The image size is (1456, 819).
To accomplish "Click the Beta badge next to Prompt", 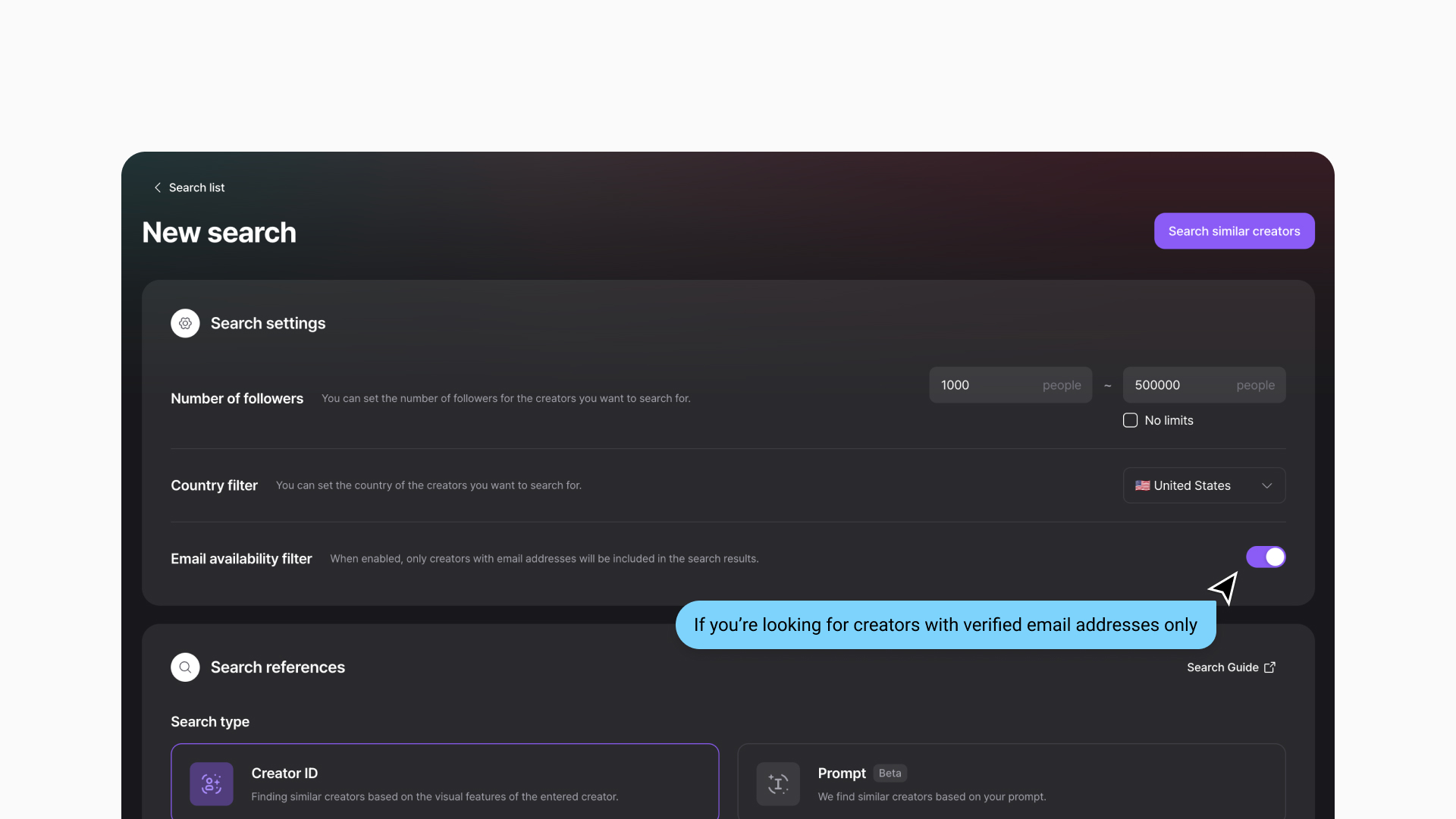I will pyautogui.click(x=890, y=773).
